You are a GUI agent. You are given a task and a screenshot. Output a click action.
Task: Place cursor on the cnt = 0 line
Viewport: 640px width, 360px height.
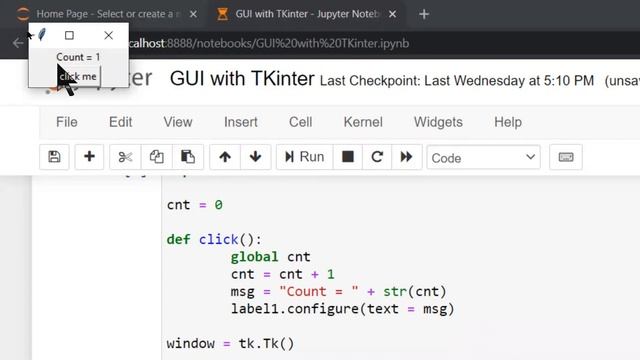click(194, 204)
